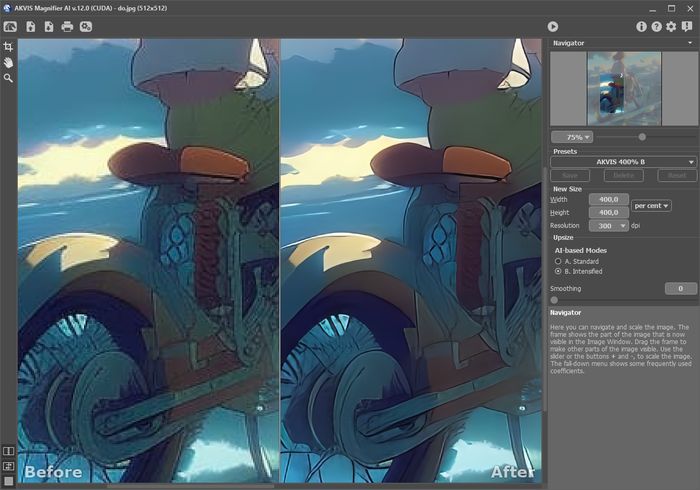Image resolution: width=700 pixels, height=490 pixels.
Task: Edit the Smoothing value field
Action: [x=680, y=289]
